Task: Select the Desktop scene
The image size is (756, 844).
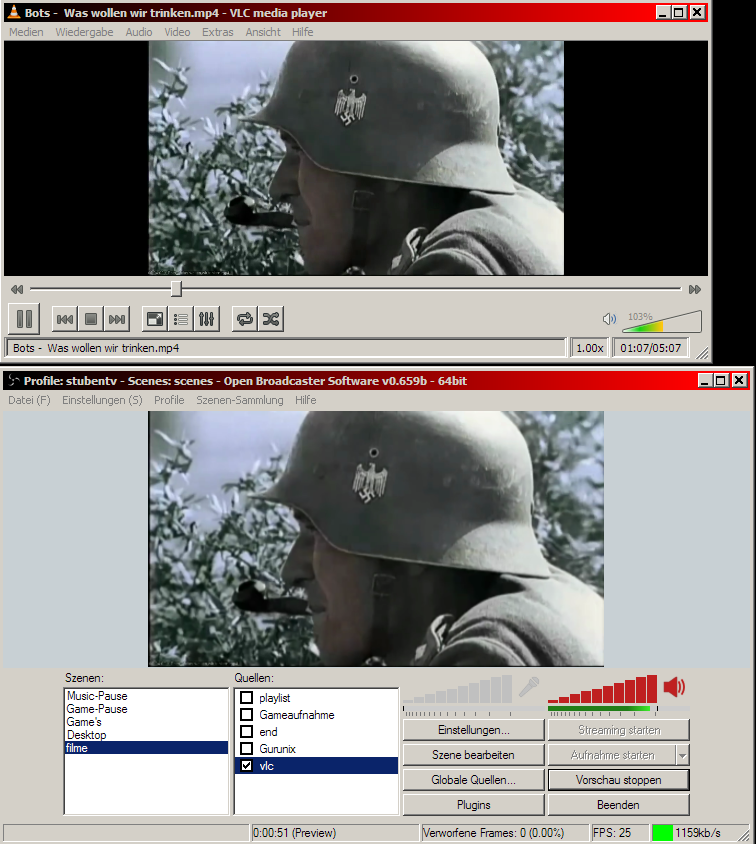Action: point(146,735)
